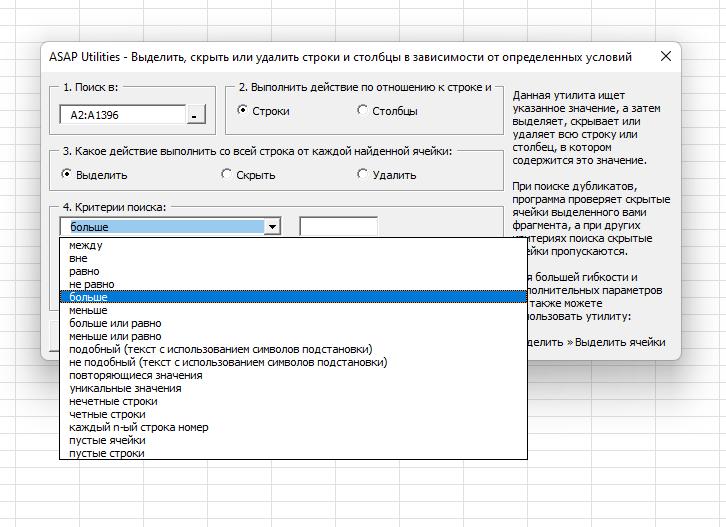Choose 'каждый n-ый строка номер' option
Screen dimensions: 726x527
pos(138,428)
